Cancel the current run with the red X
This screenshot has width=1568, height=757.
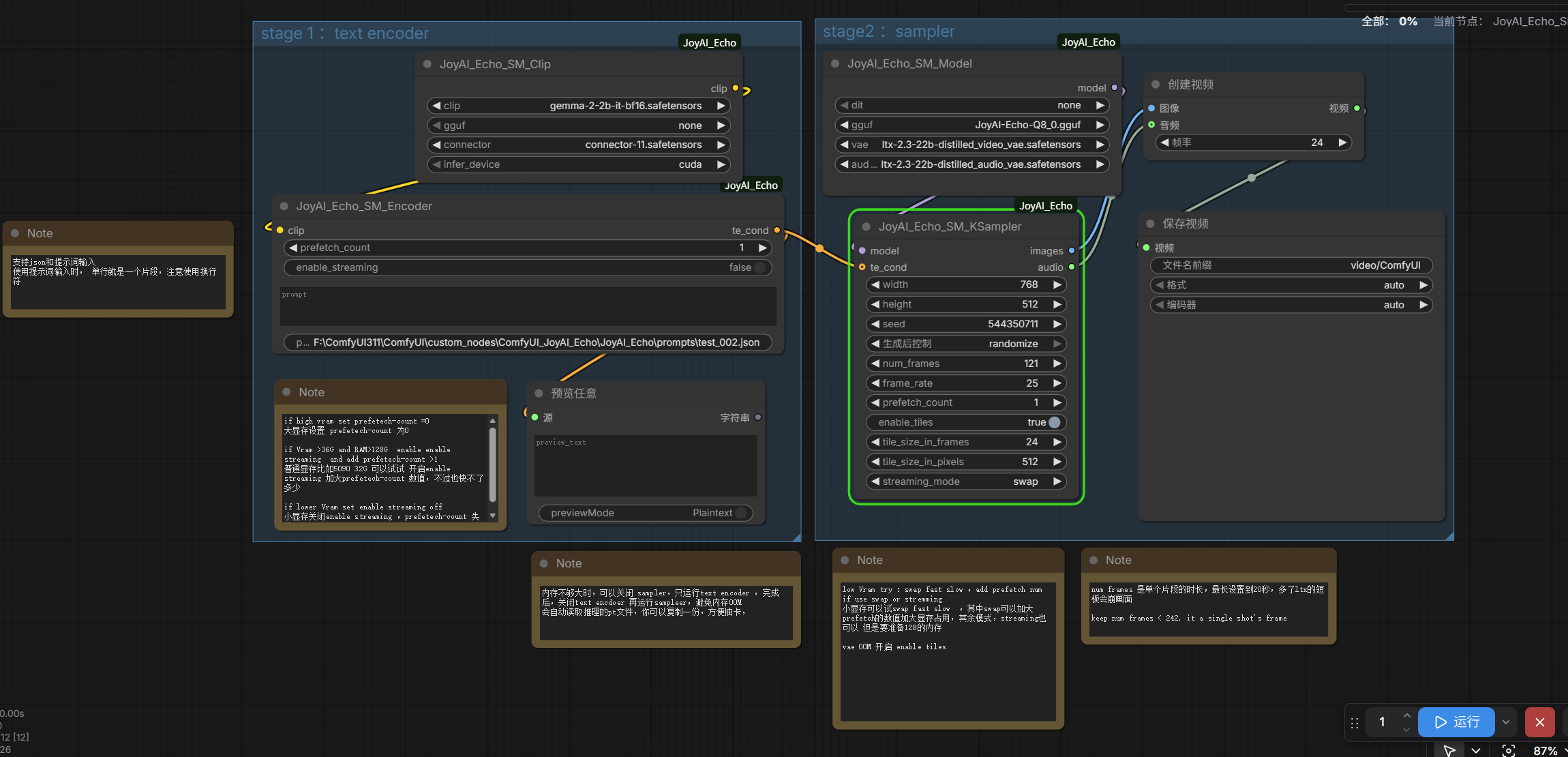pos(1540,722)
